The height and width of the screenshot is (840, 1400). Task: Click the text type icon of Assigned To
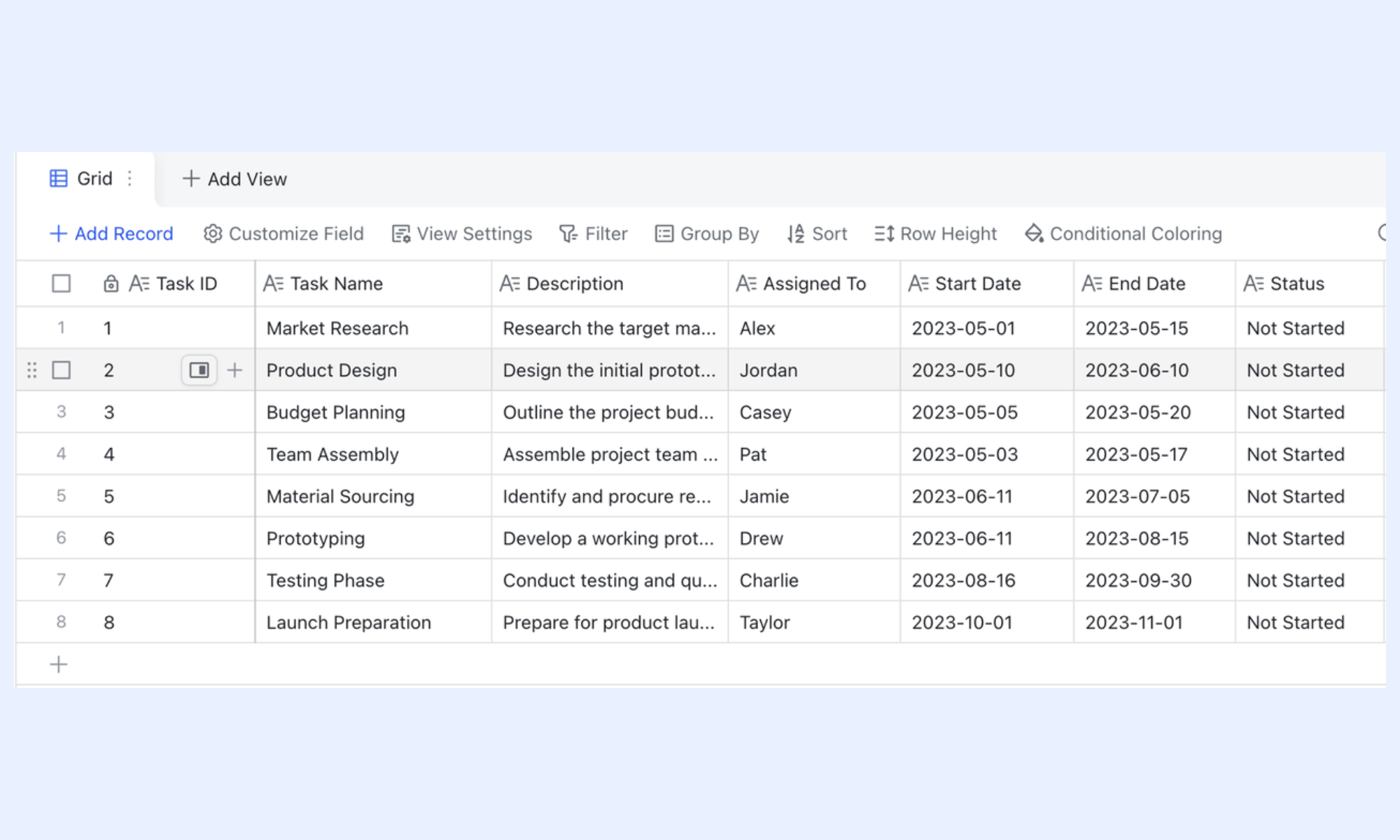(x=746, y=283)
